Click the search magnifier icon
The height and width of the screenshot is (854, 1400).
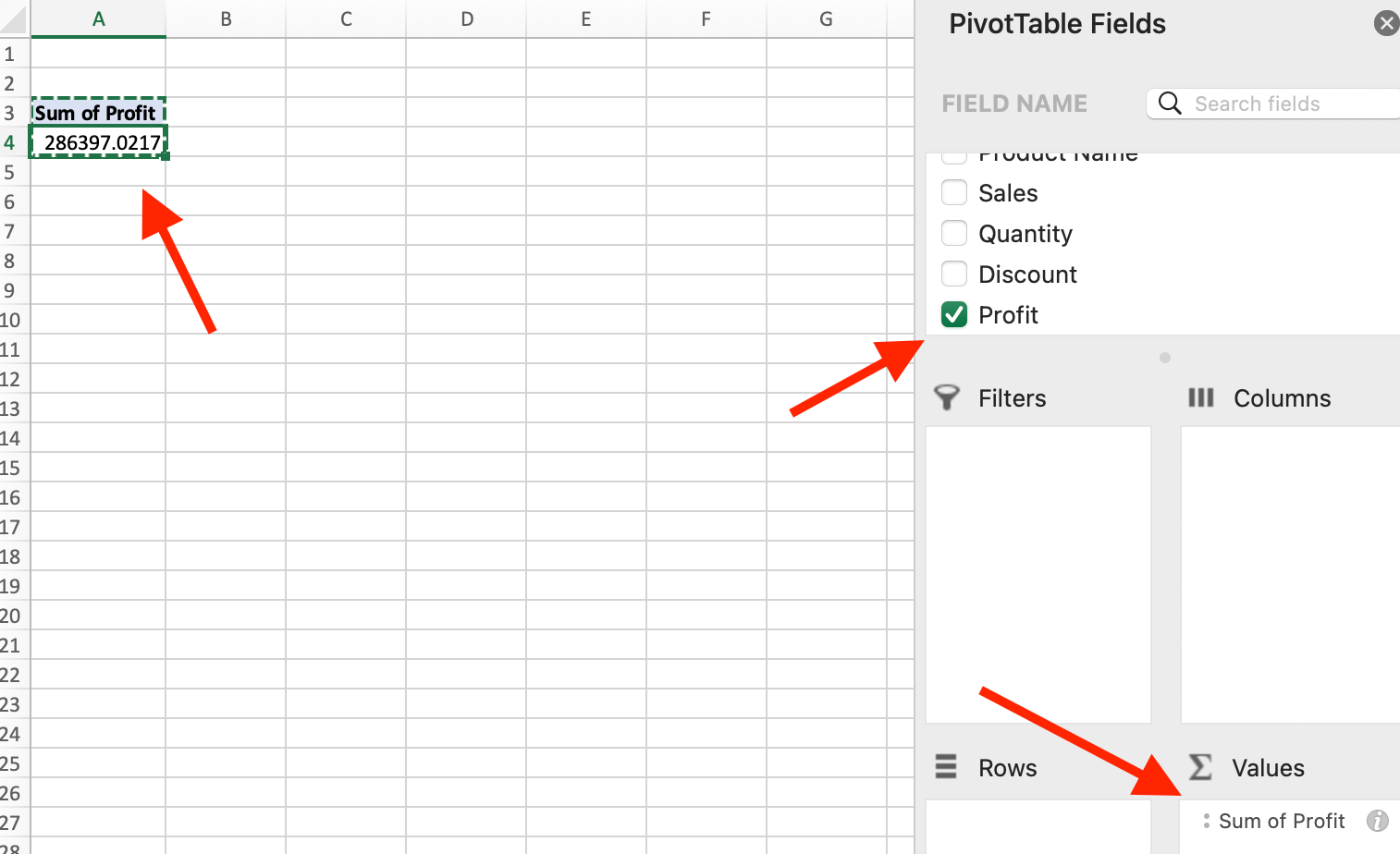1170,103
